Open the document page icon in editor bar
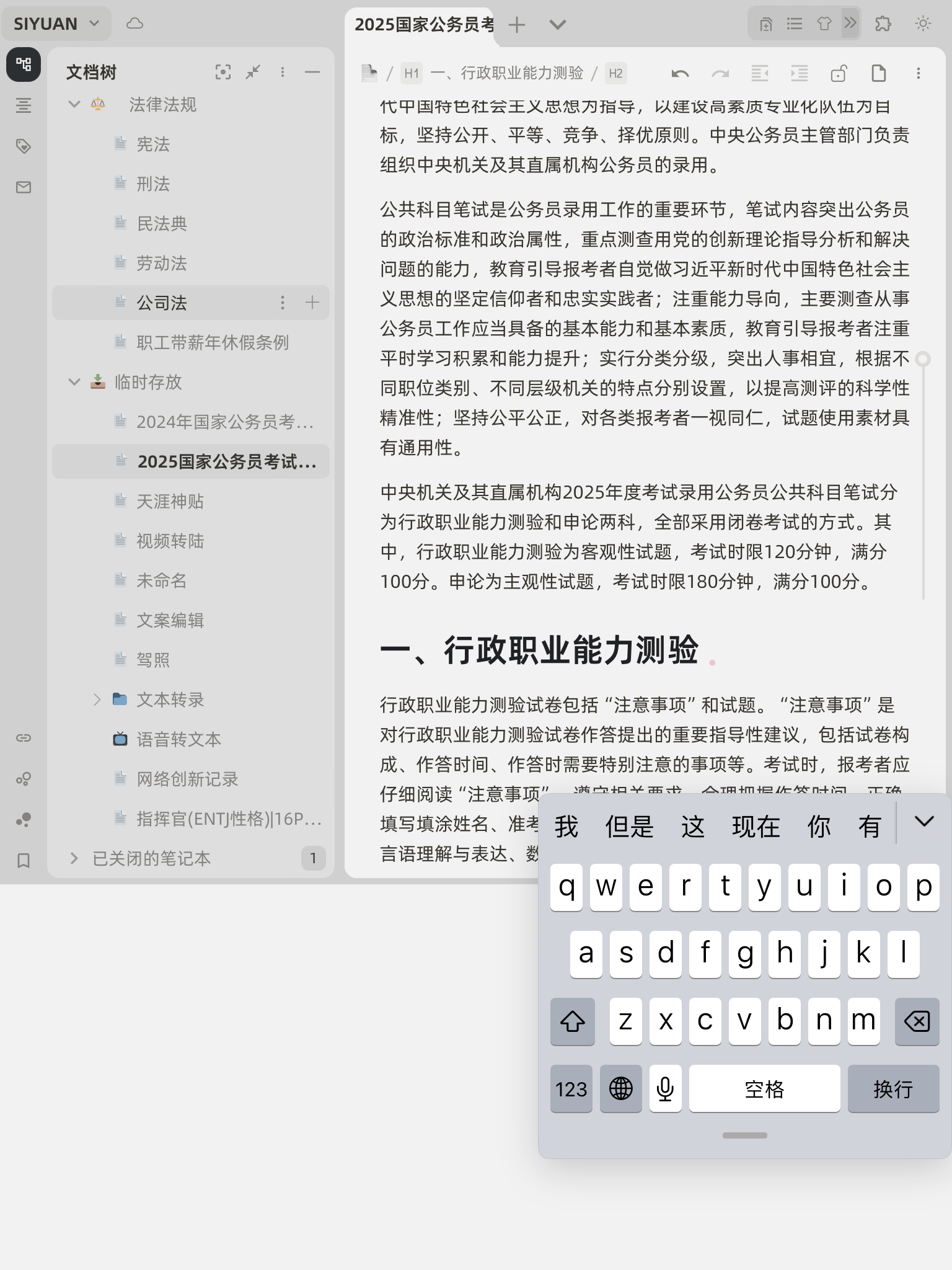This screenshot has height=1270, width=952. [x=879, y=73]
